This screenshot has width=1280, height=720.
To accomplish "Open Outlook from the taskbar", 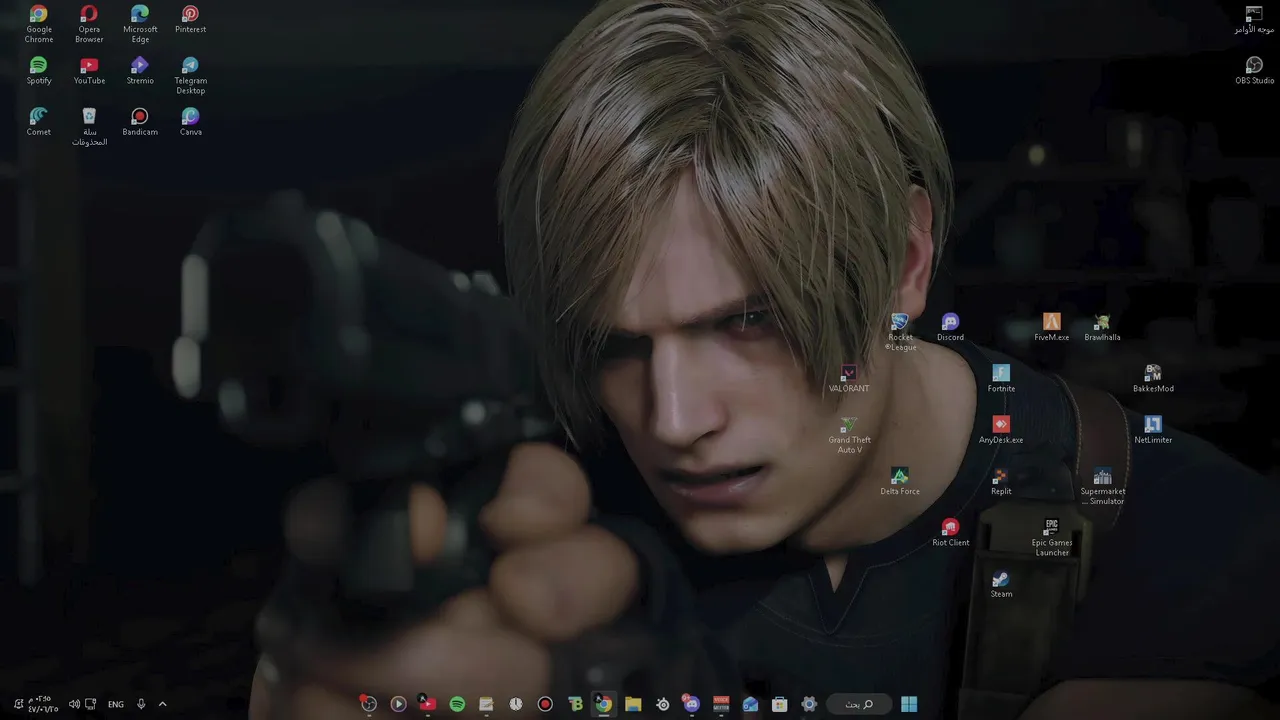I will coord(750,704).
